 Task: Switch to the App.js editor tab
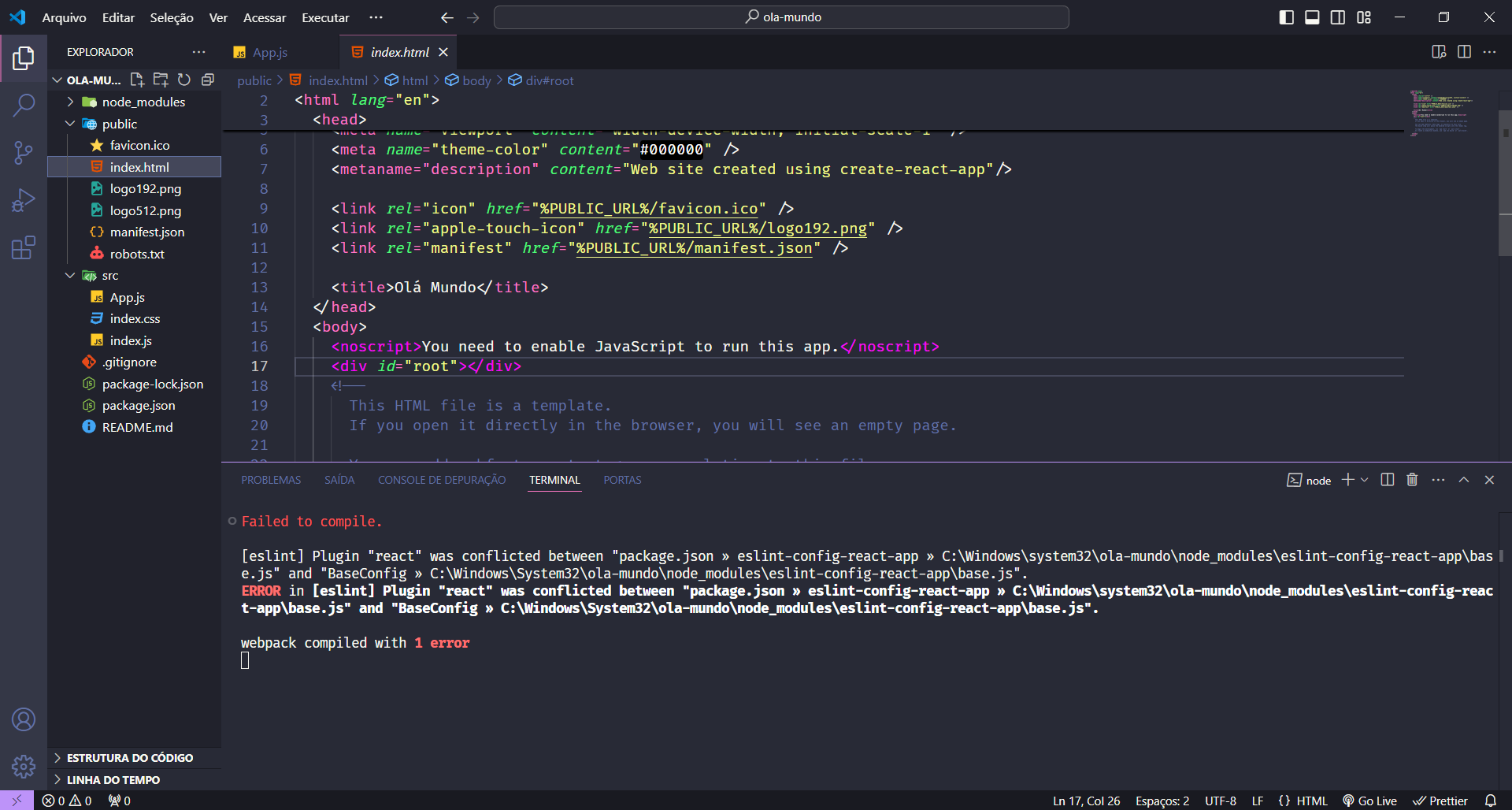pos(269,52)
